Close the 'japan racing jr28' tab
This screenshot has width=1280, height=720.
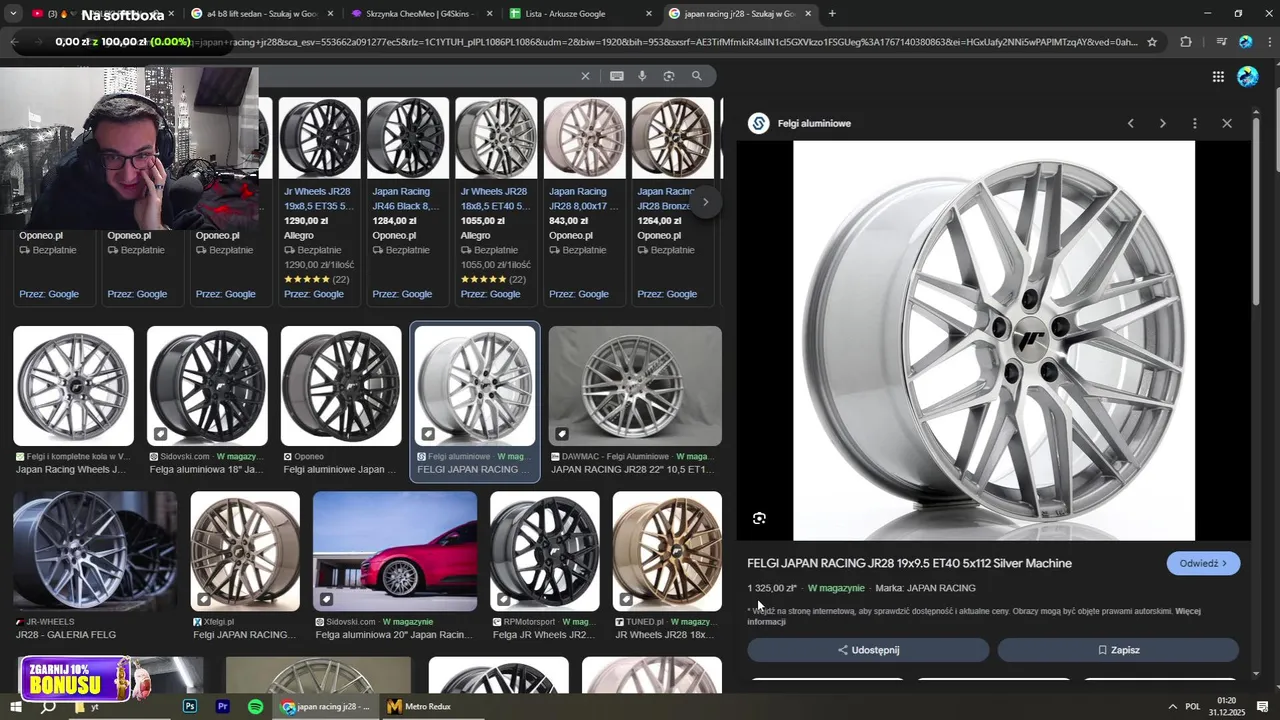[808, 14]
